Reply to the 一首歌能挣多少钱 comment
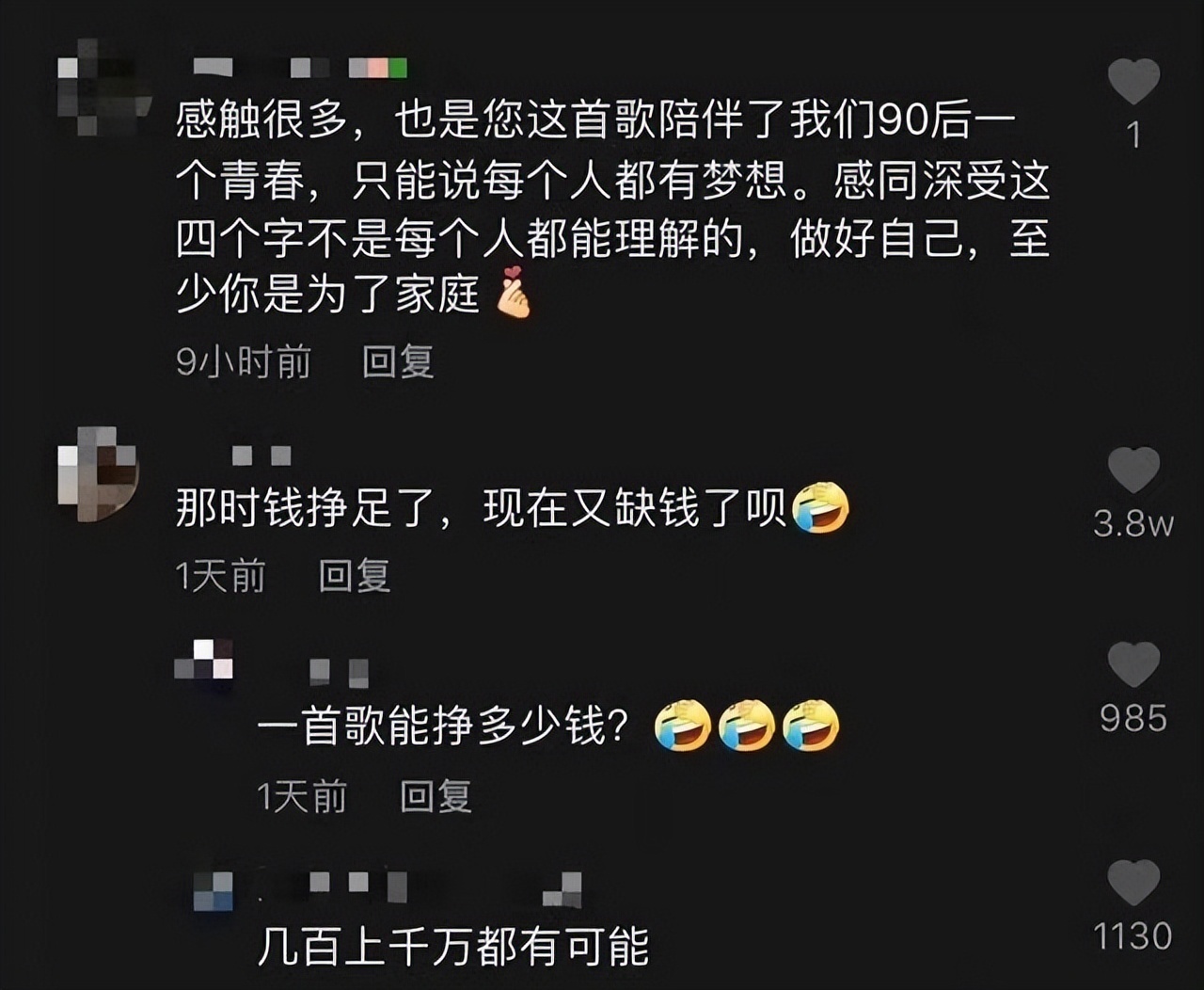This screenshot has width=1204, height=990. tap(436, 796)
